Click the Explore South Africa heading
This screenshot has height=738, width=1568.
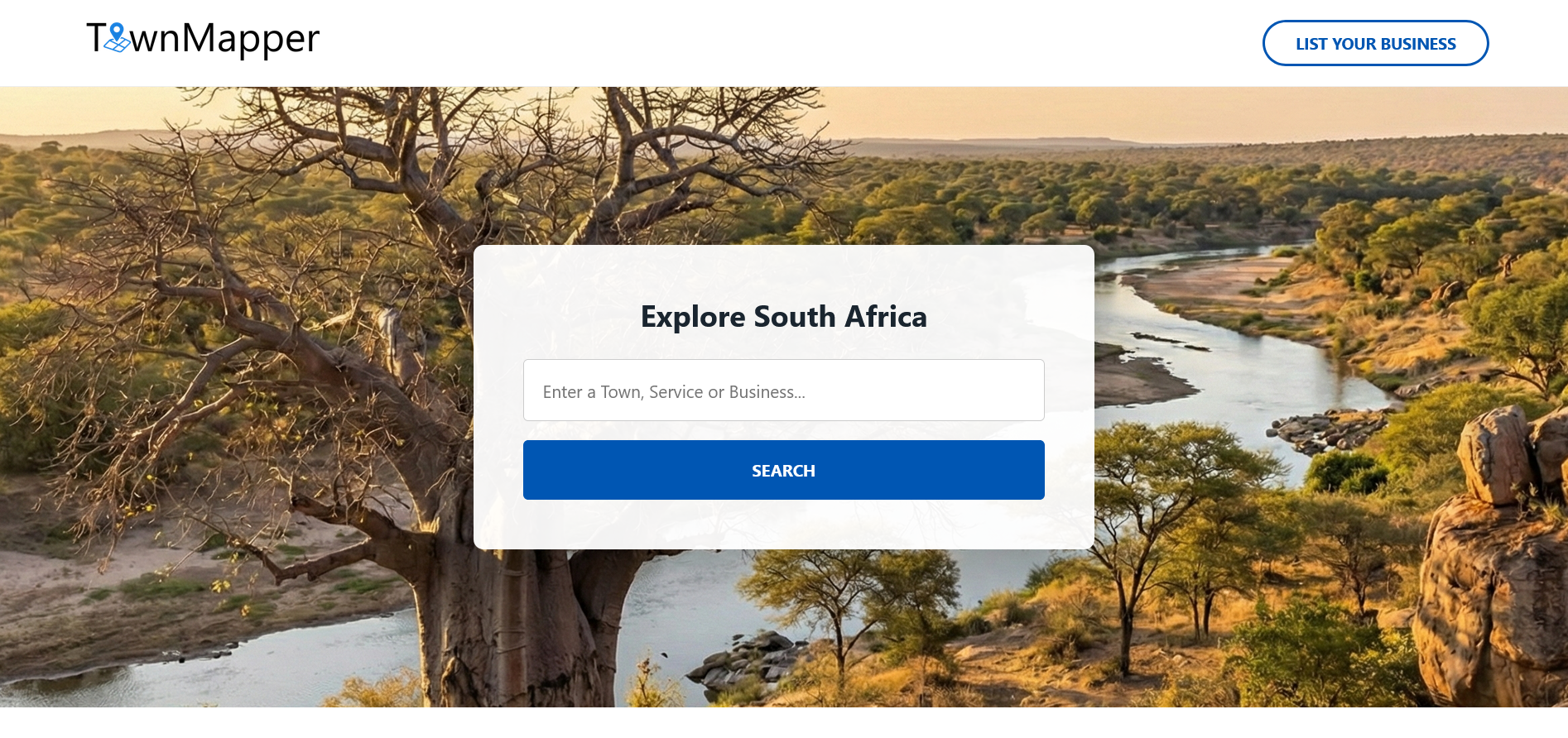tap(783, 317)
